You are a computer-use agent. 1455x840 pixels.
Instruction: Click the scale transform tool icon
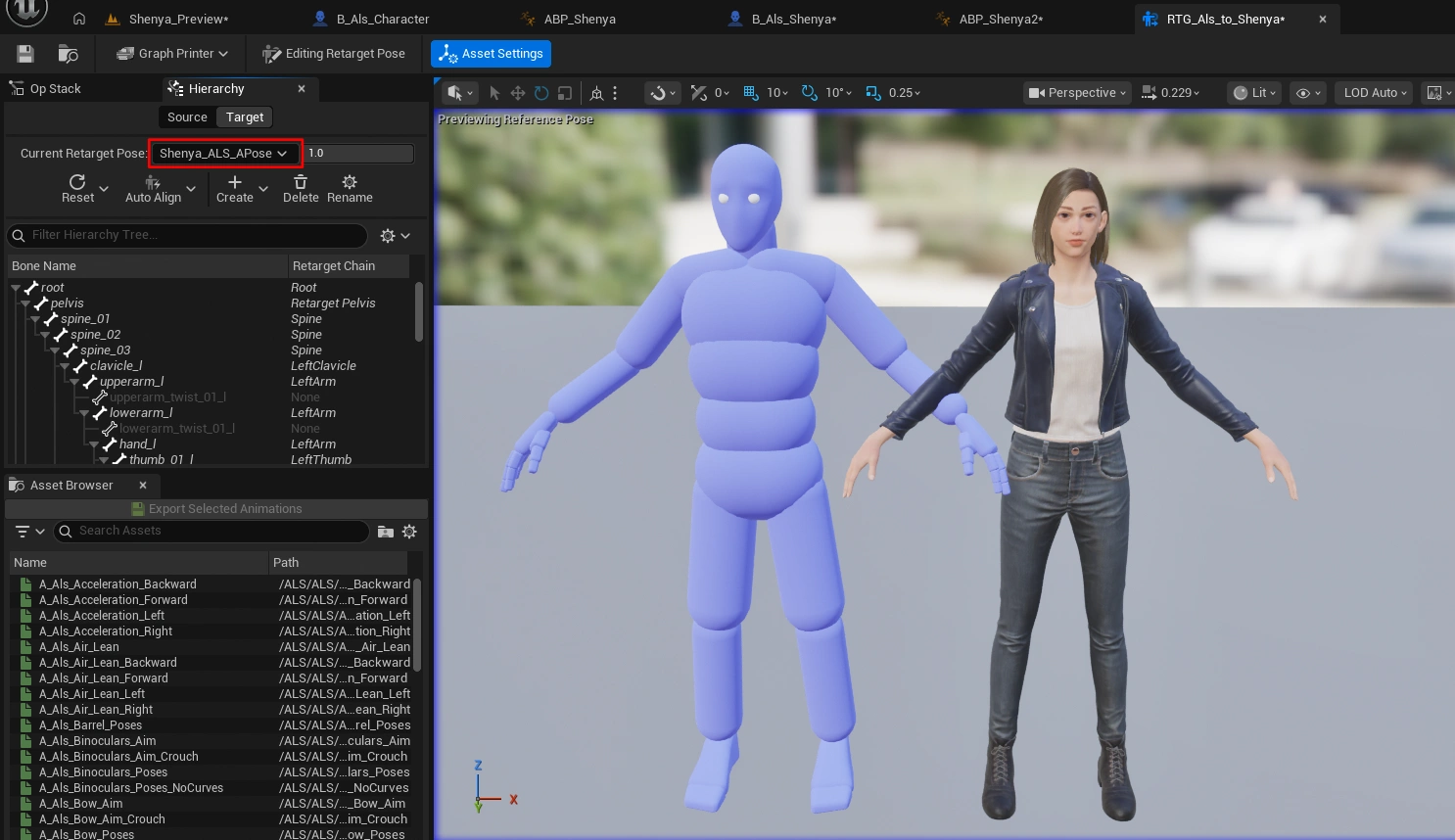pyautogui.click(x=565, y=93)
